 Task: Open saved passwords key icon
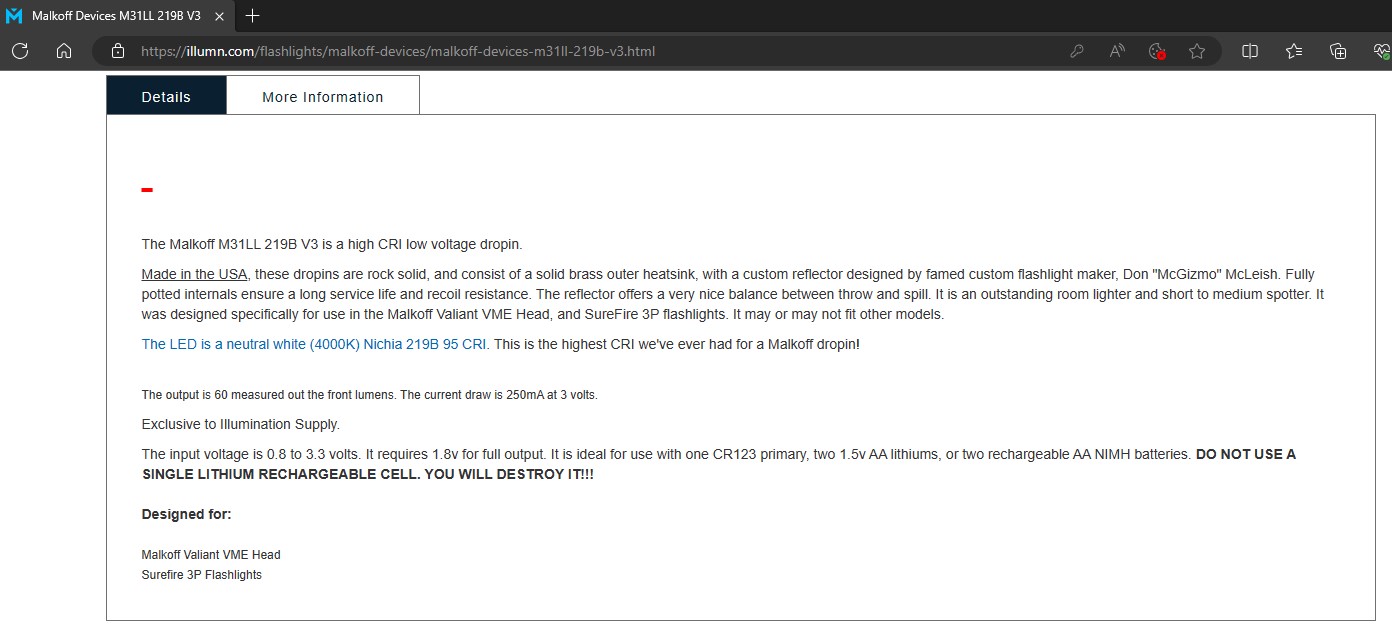pos(1077,51)
